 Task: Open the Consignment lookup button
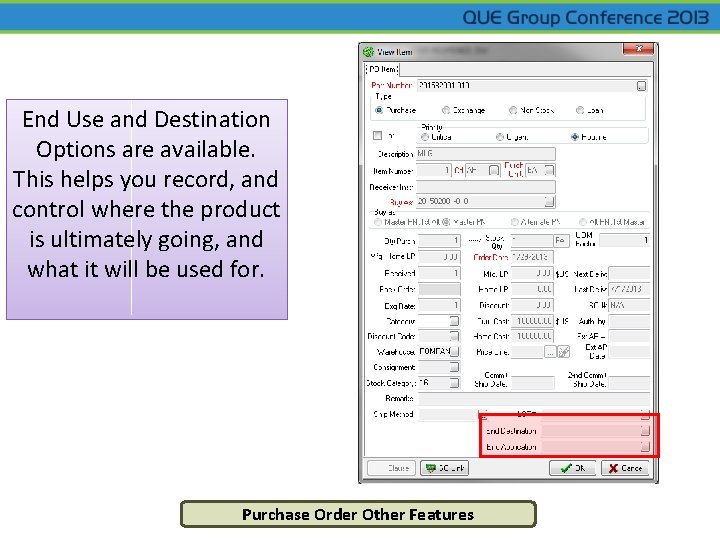(454, 367)
